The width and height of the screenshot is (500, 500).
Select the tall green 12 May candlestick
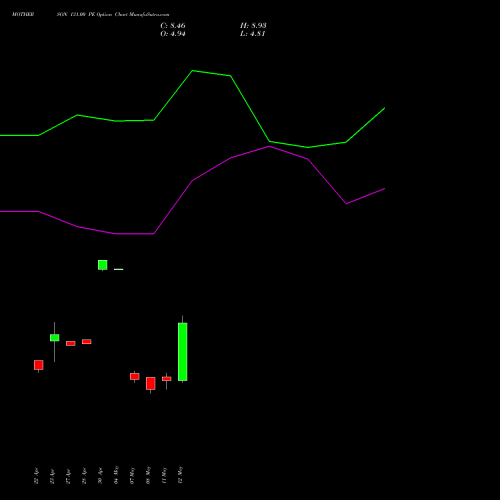tap(183, 352)
